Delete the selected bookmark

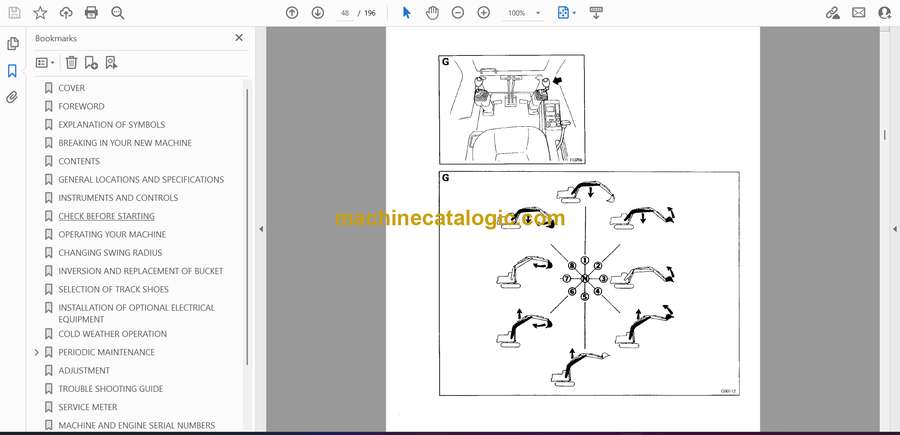point(71,63)
